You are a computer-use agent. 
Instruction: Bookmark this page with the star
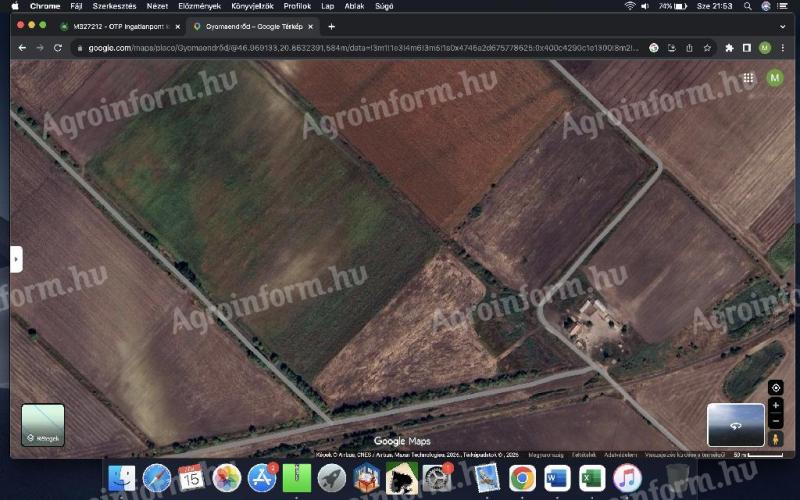point(707,47)
